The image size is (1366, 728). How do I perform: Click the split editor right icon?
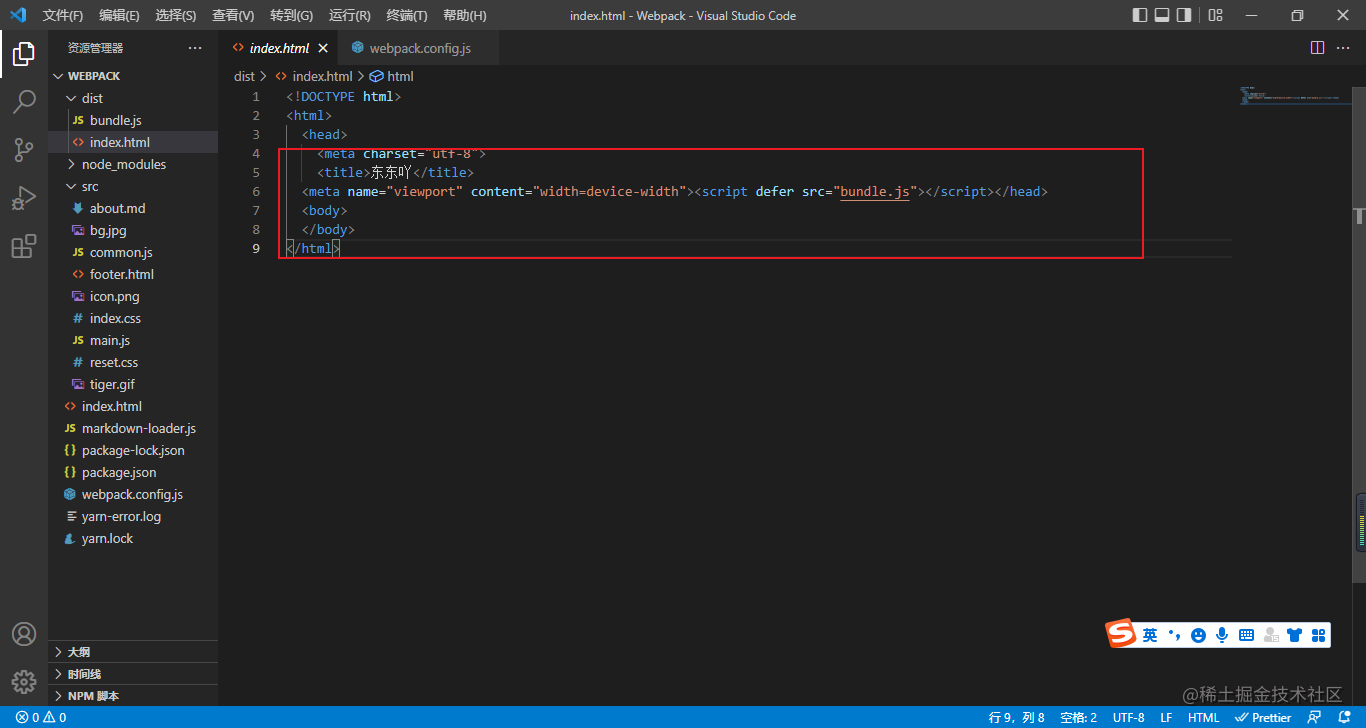[1318, 48]
